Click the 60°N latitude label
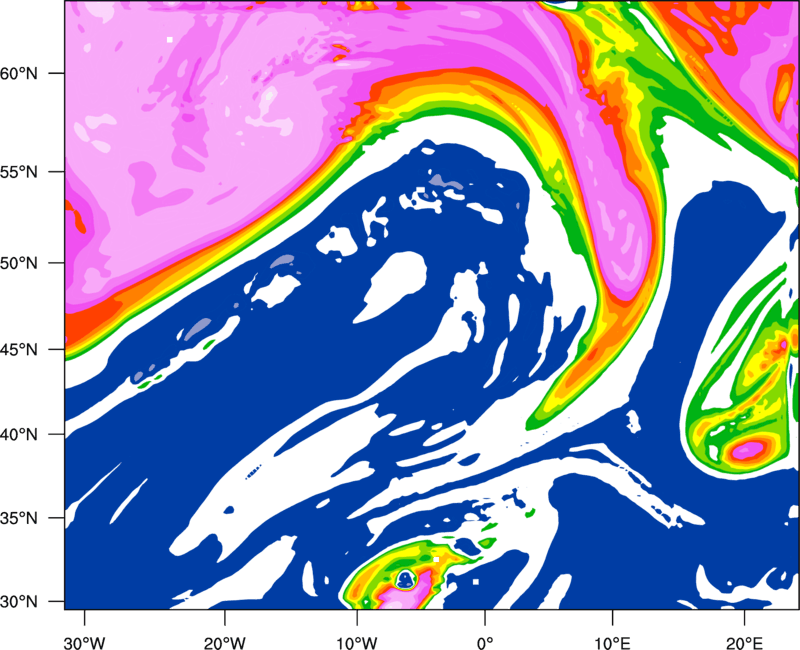 [19, 74]
